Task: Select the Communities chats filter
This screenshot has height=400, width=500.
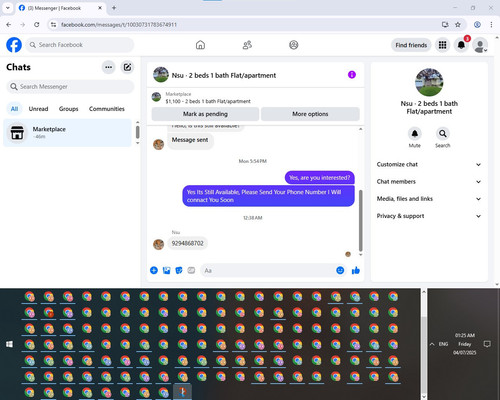Action: click(x=107, y=109)
